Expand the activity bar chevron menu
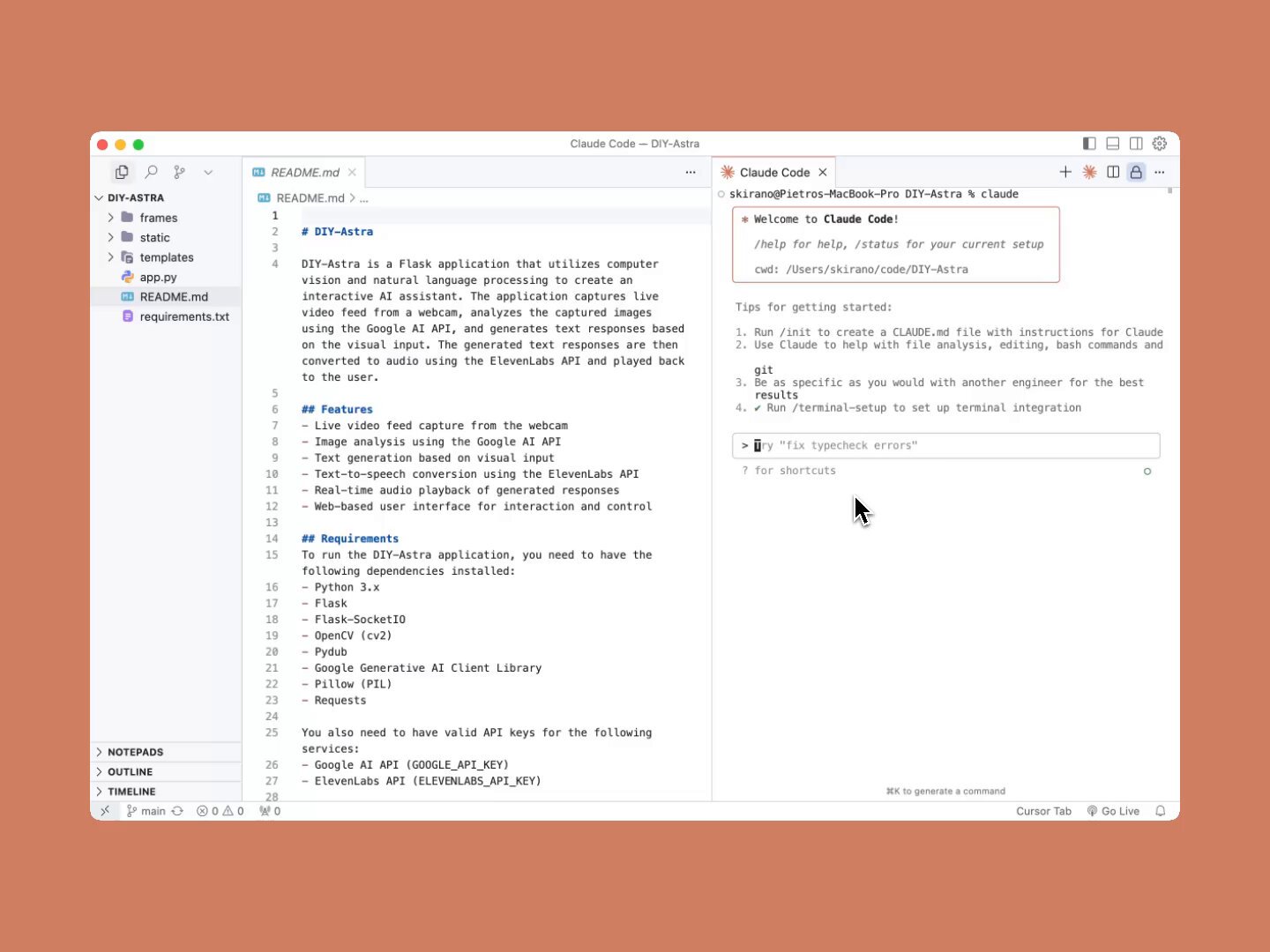The height and width of the screenshot is (952, 1270). point(208,173)
